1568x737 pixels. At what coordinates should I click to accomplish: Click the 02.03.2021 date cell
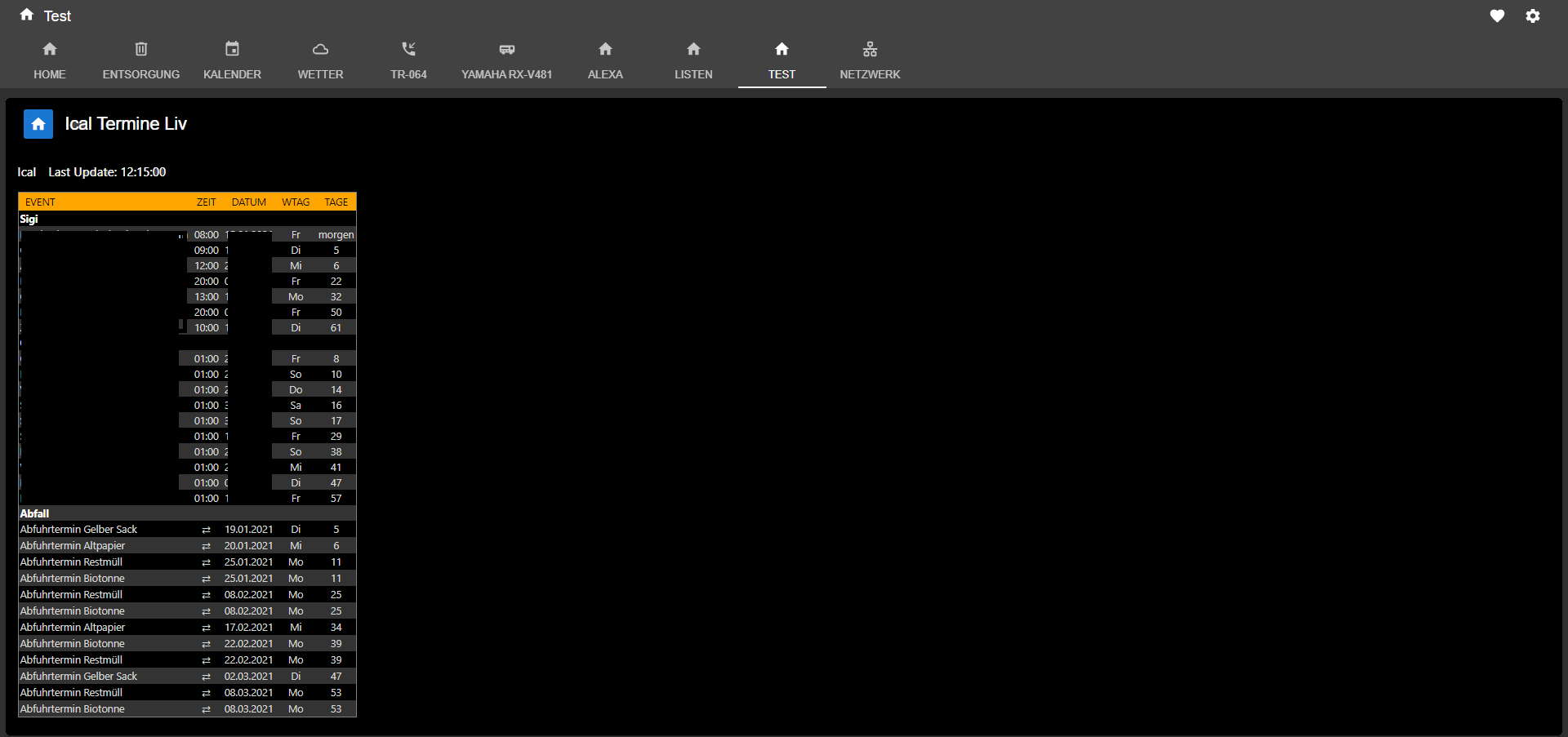249,677
